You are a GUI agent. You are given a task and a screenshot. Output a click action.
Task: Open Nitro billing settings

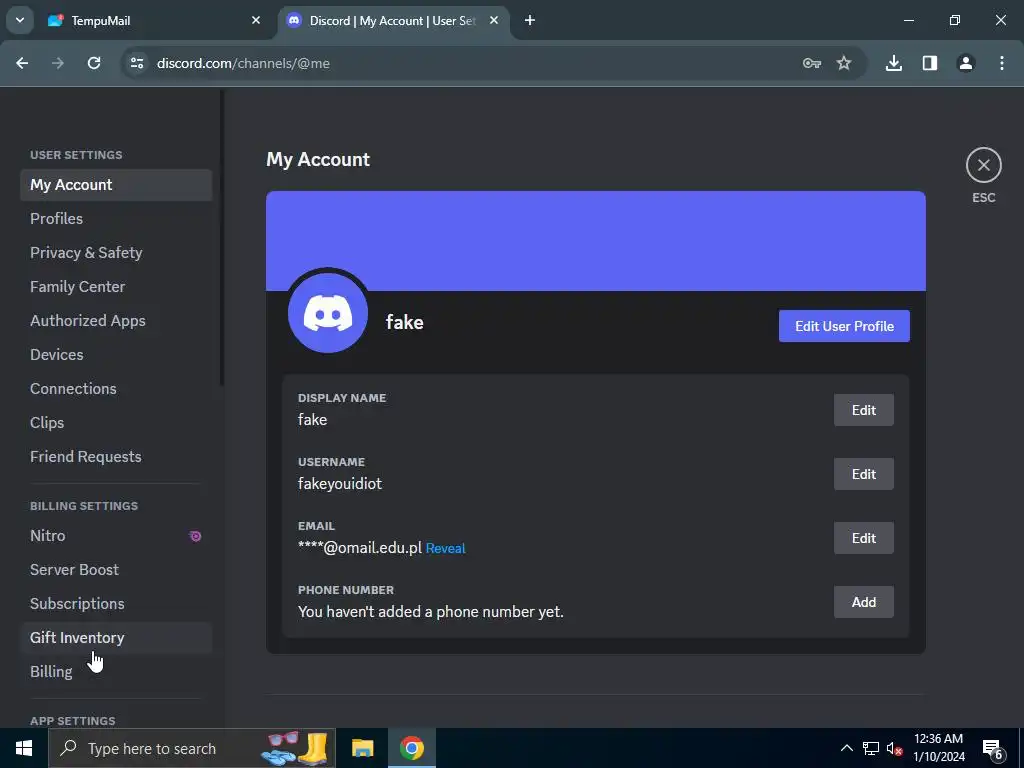116,536
